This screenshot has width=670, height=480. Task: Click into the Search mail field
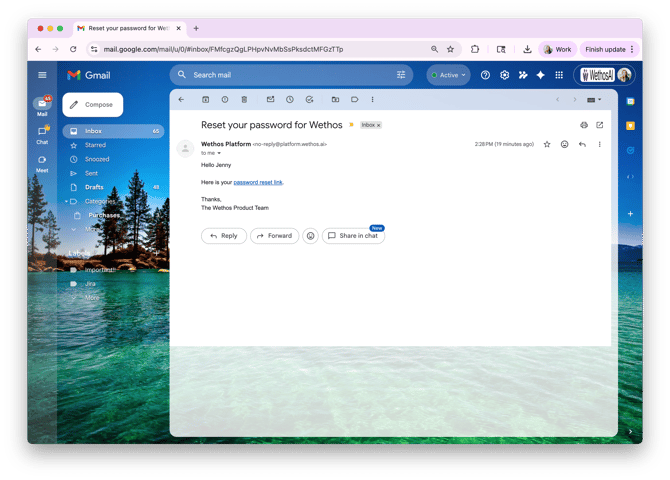pyautogui.click(x=290, y=75)
